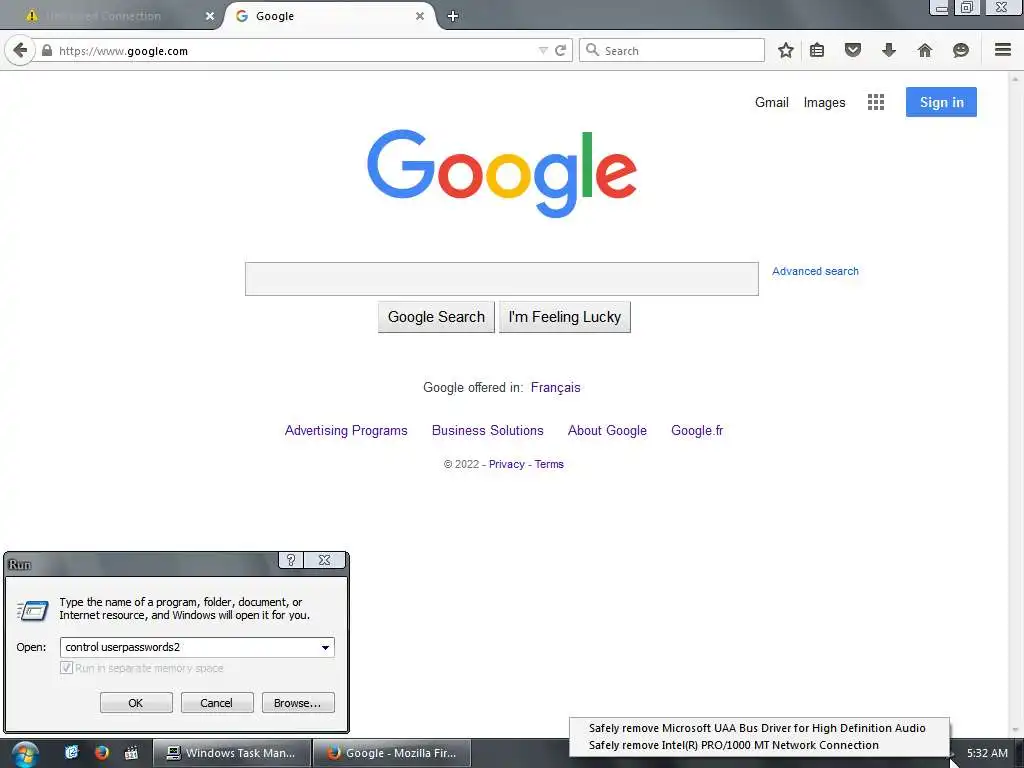Open a new tab with the plus button

[453, 16]
